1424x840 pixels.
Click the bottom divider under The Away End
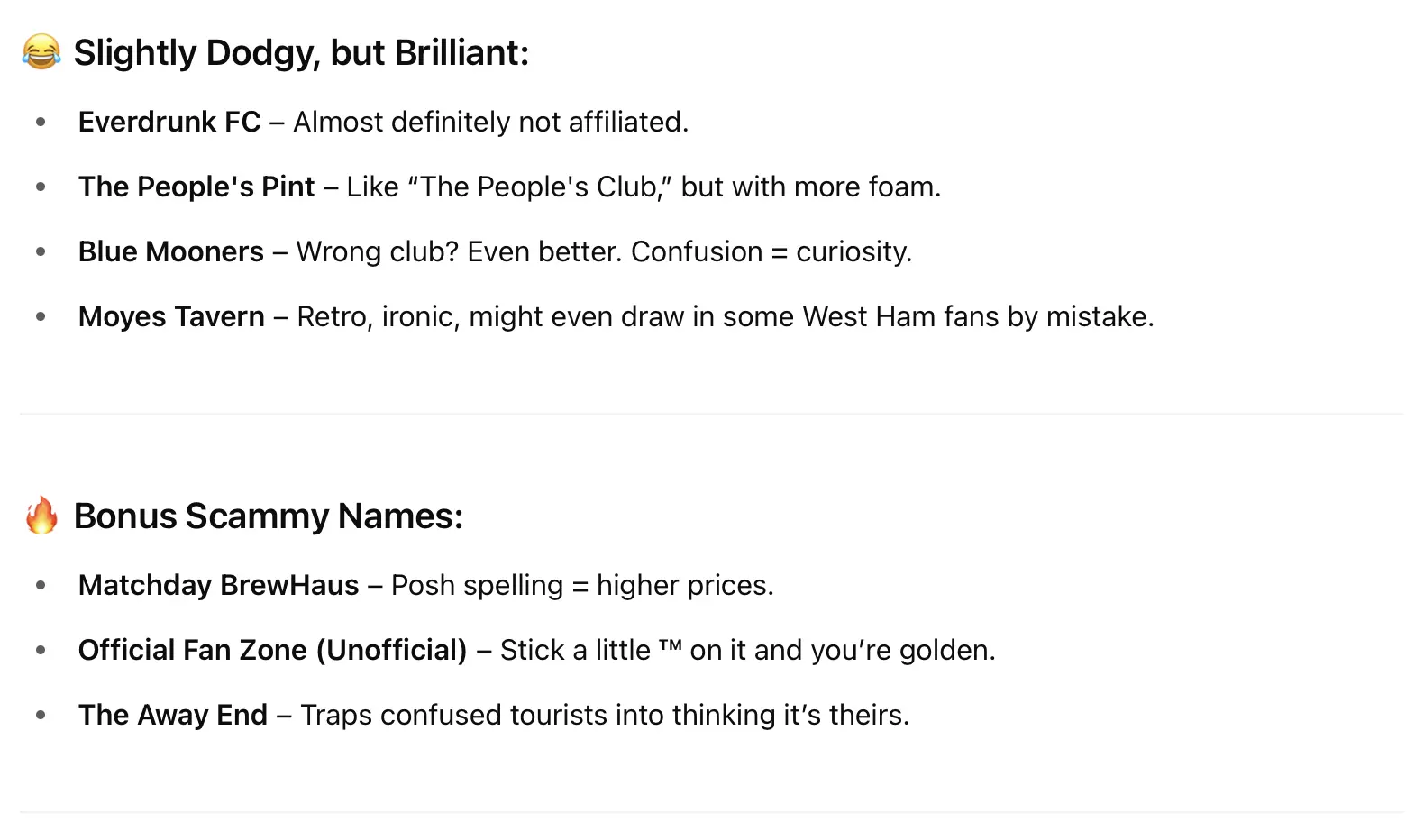click(x=711, y=812)
